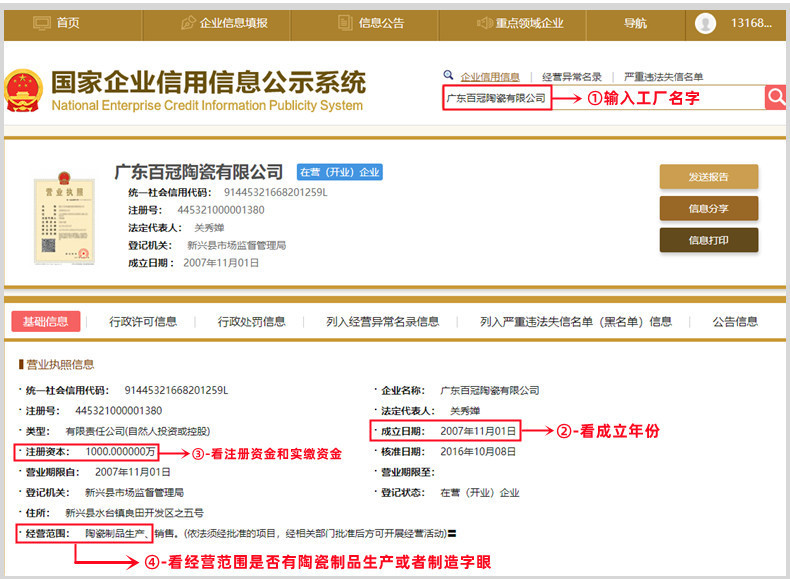The width and height of the screenshot is (790, 579).
Task: Click the red search magnifier button
Action: [775, 97]
